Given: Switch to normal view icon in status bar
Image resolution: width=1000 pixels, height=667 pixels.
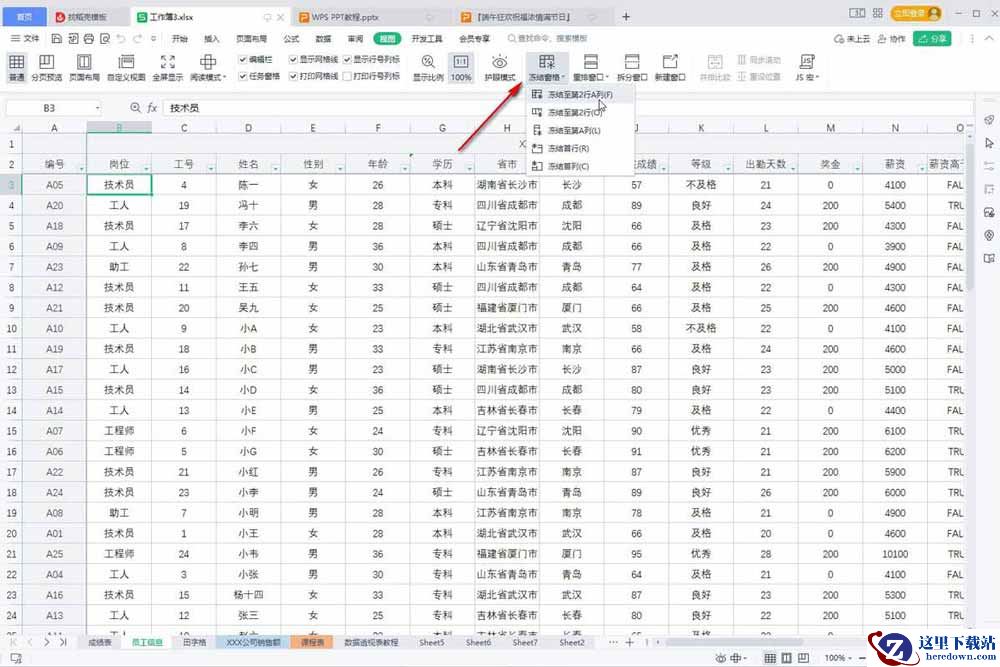Looking at the screenshot, I should tap(770, 657).
